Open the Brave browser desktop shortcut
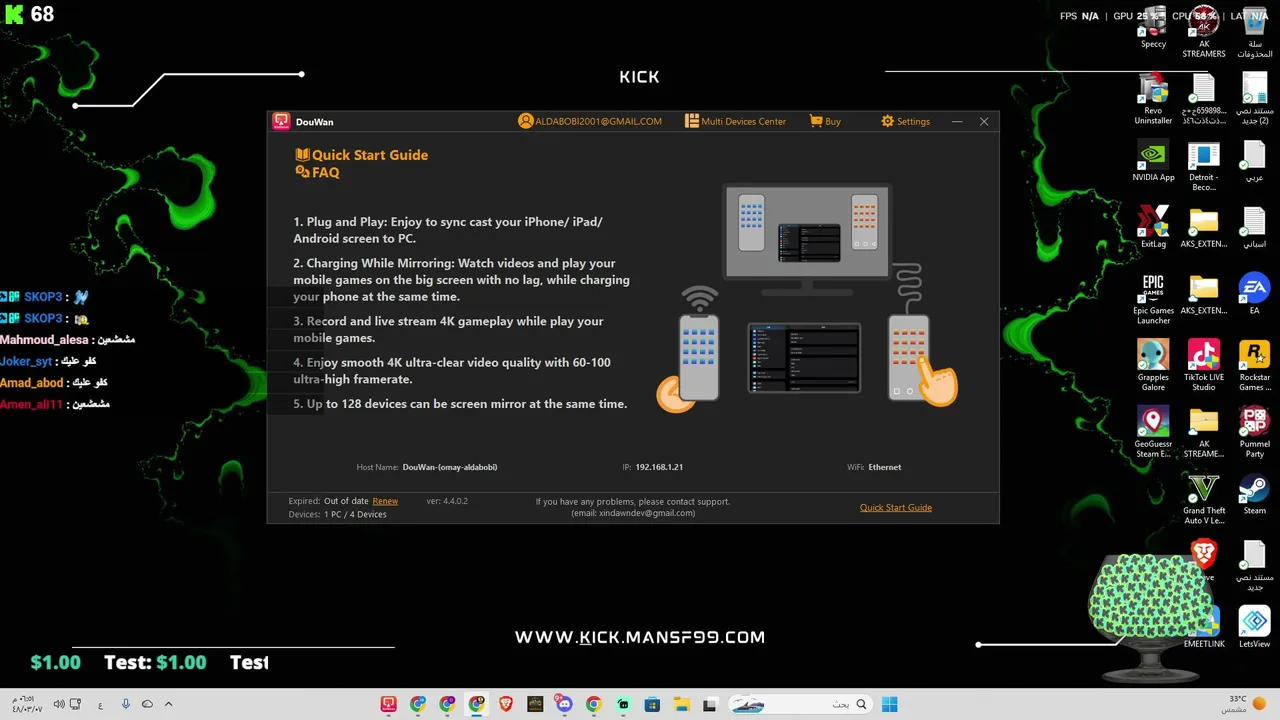 pos(1204,557)
